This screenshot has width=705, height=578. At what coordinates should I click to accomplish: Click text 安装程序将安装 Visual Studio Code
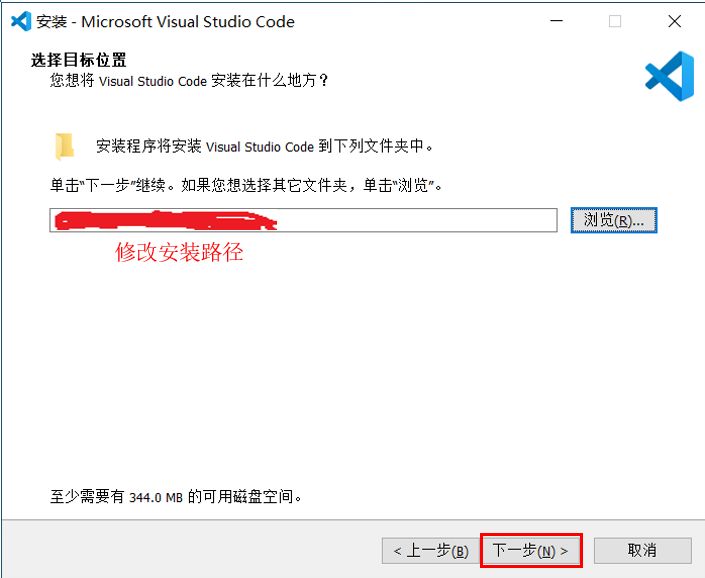pyautogui.click(x=205, y=147)
